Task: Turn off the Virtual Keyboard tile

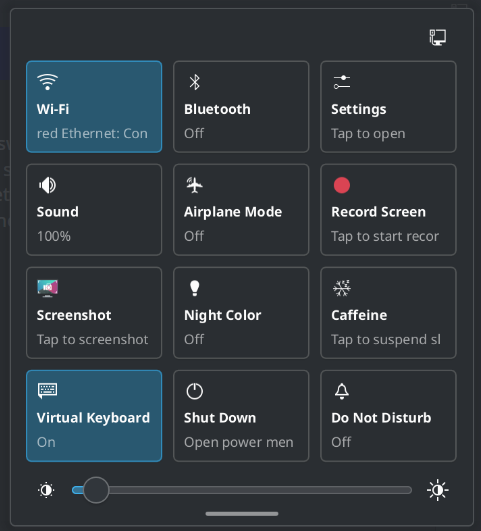Action: point(94,416)
